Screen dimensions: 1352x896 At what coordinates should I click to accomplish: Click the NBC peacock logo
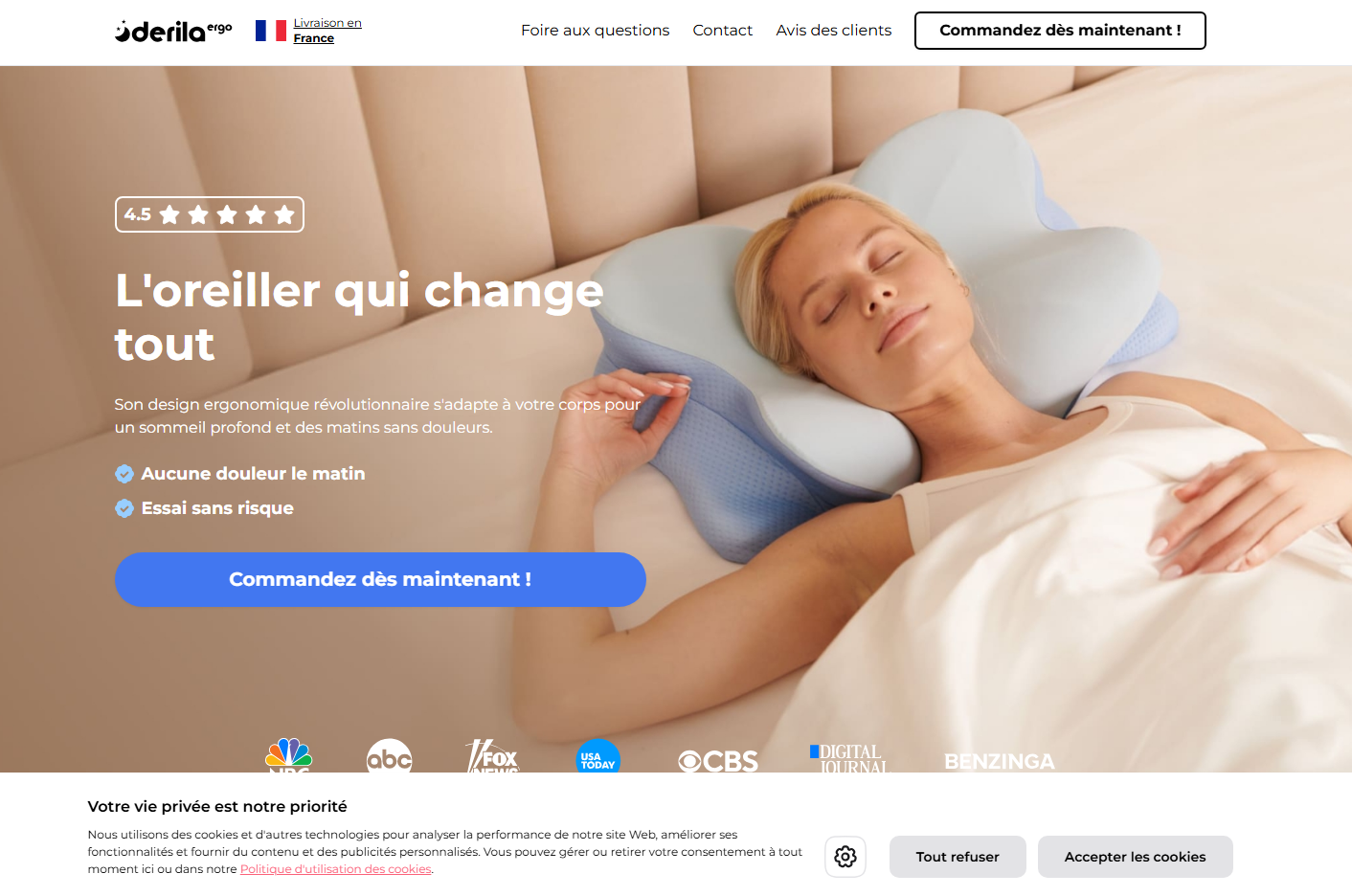tap(288, 755)
